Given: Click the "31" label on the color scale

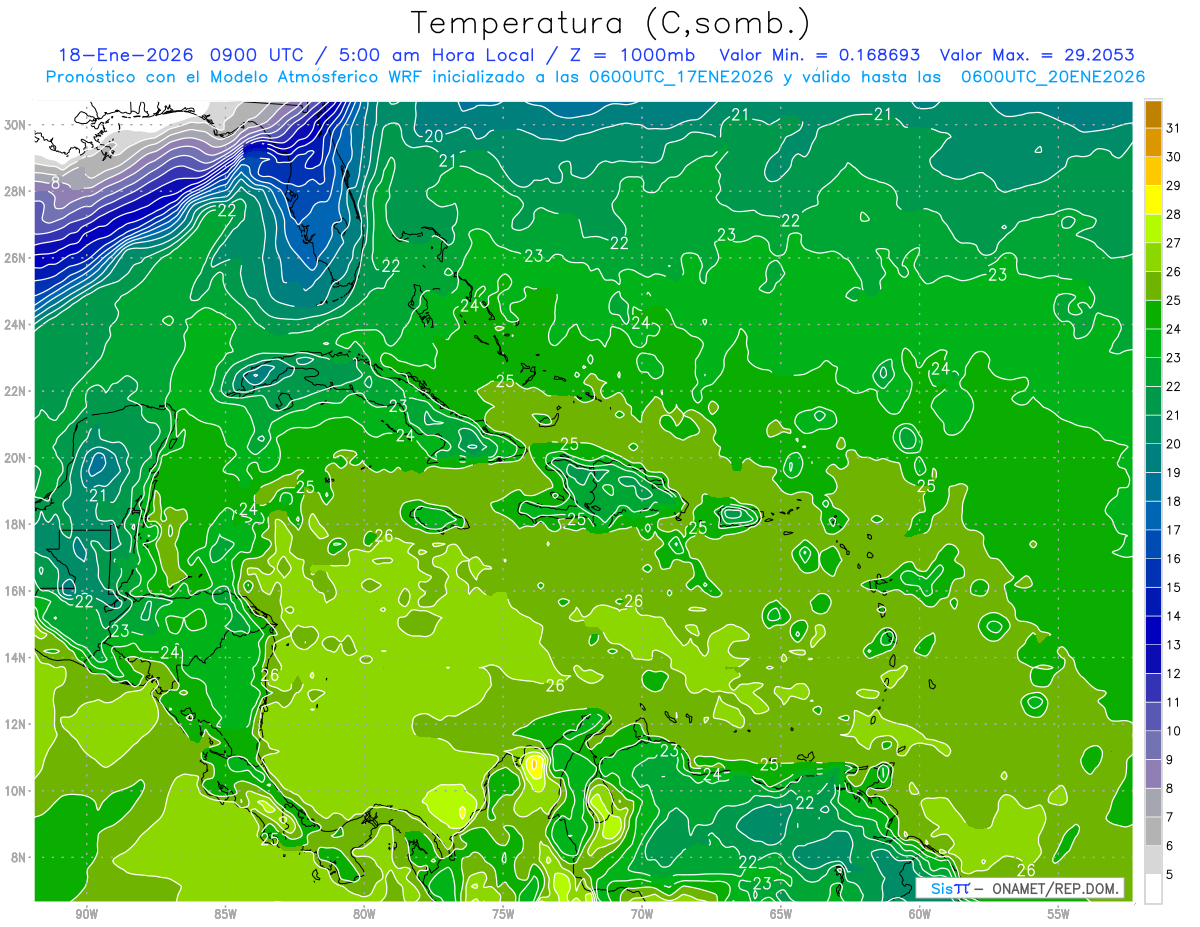Looking at the screenshot, I should [1174, 127].
